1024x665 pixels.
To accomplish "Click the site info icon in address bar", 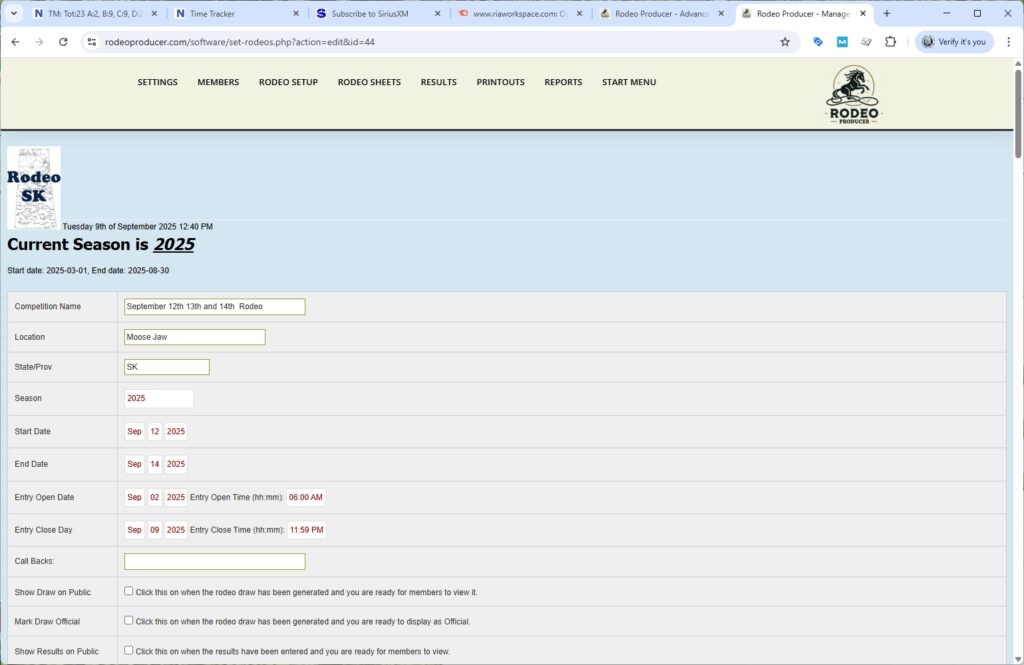I will (91, 42).
